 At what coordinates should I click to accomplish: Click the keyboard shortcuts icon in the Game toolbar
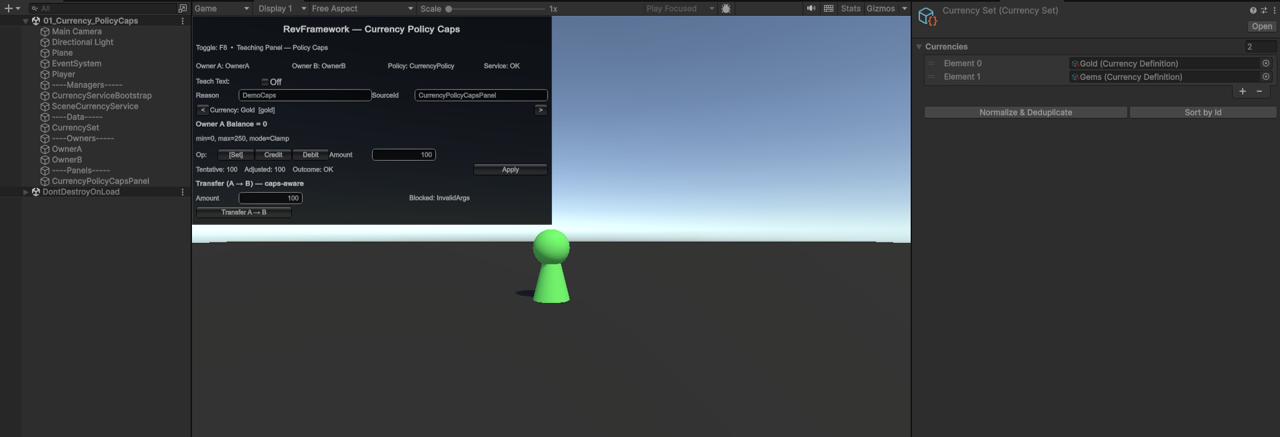[828, 8]
